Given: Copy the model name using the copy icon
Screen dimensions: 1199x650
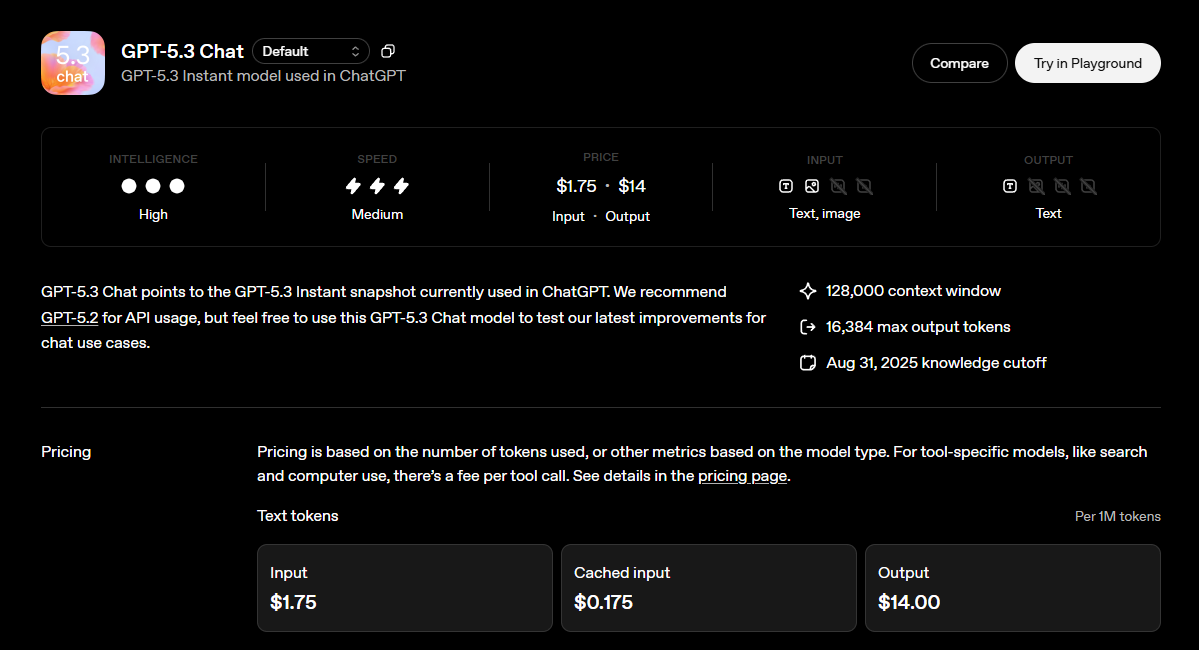Looking at the screenshot, I should [388, 51].
